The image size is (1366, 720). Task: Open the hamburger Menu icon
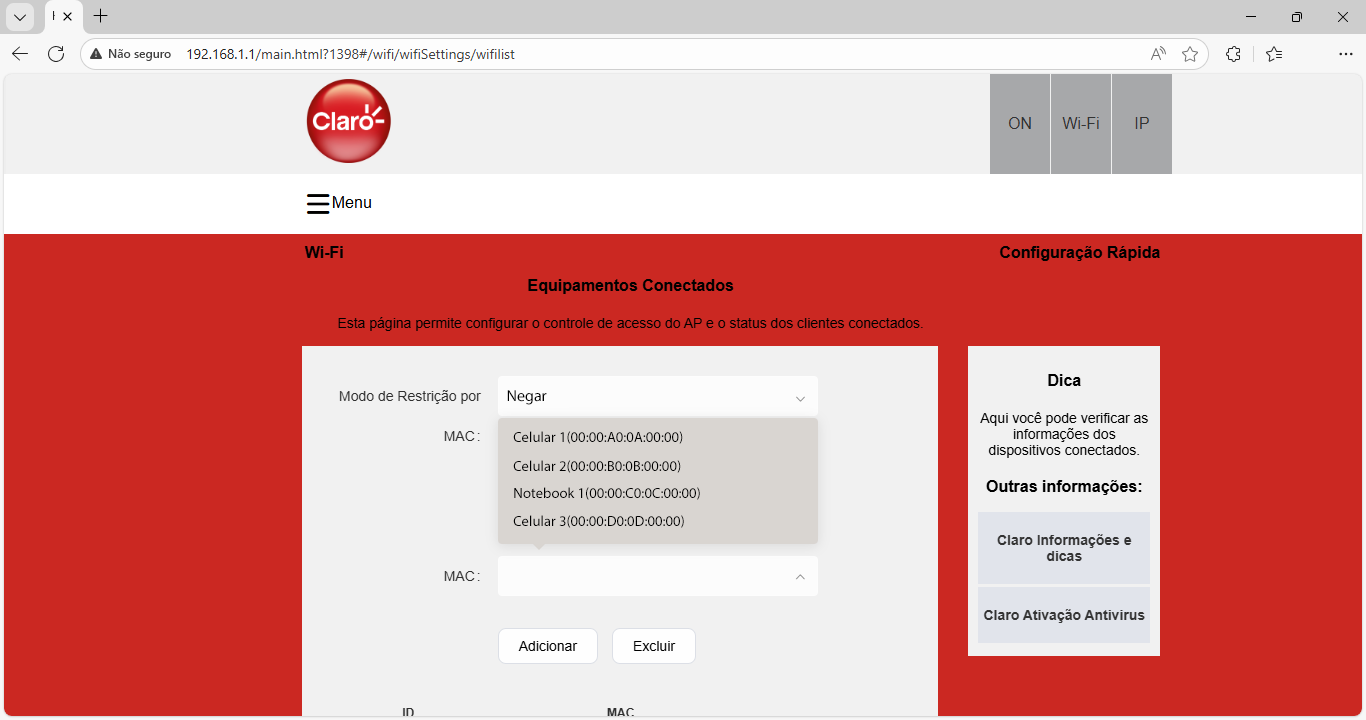coord(318,204)
